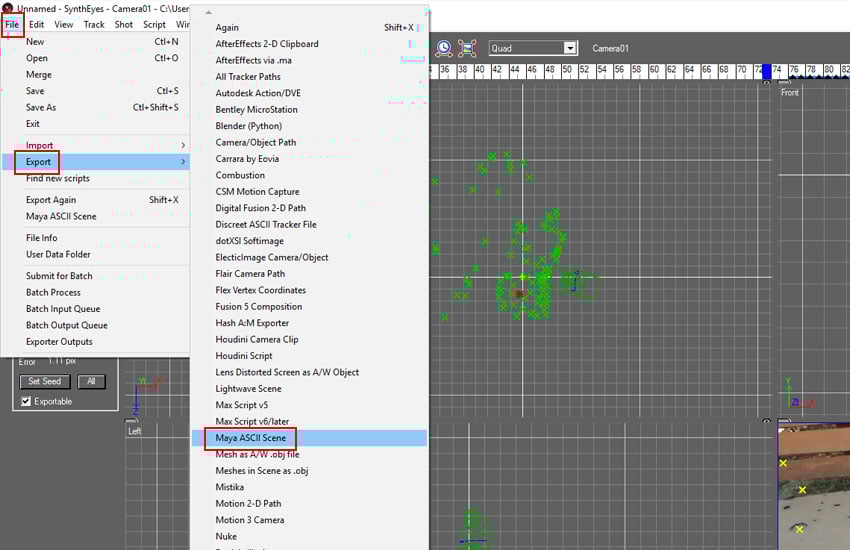
Task: Expand the Export submenu
Action: 96,161
